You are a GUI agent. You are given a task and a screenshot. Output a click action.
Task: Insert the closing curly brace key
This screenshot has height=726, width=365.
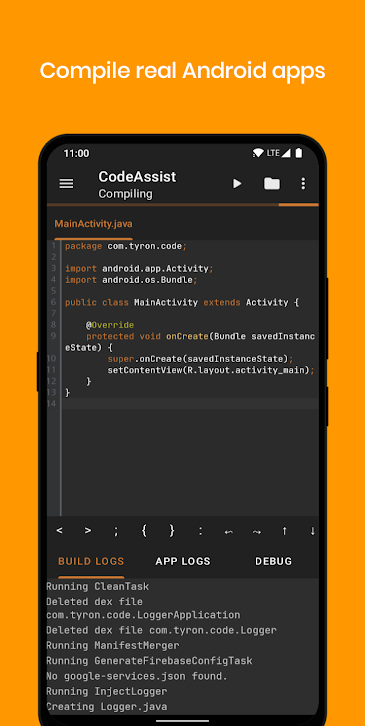pos(172,531)
